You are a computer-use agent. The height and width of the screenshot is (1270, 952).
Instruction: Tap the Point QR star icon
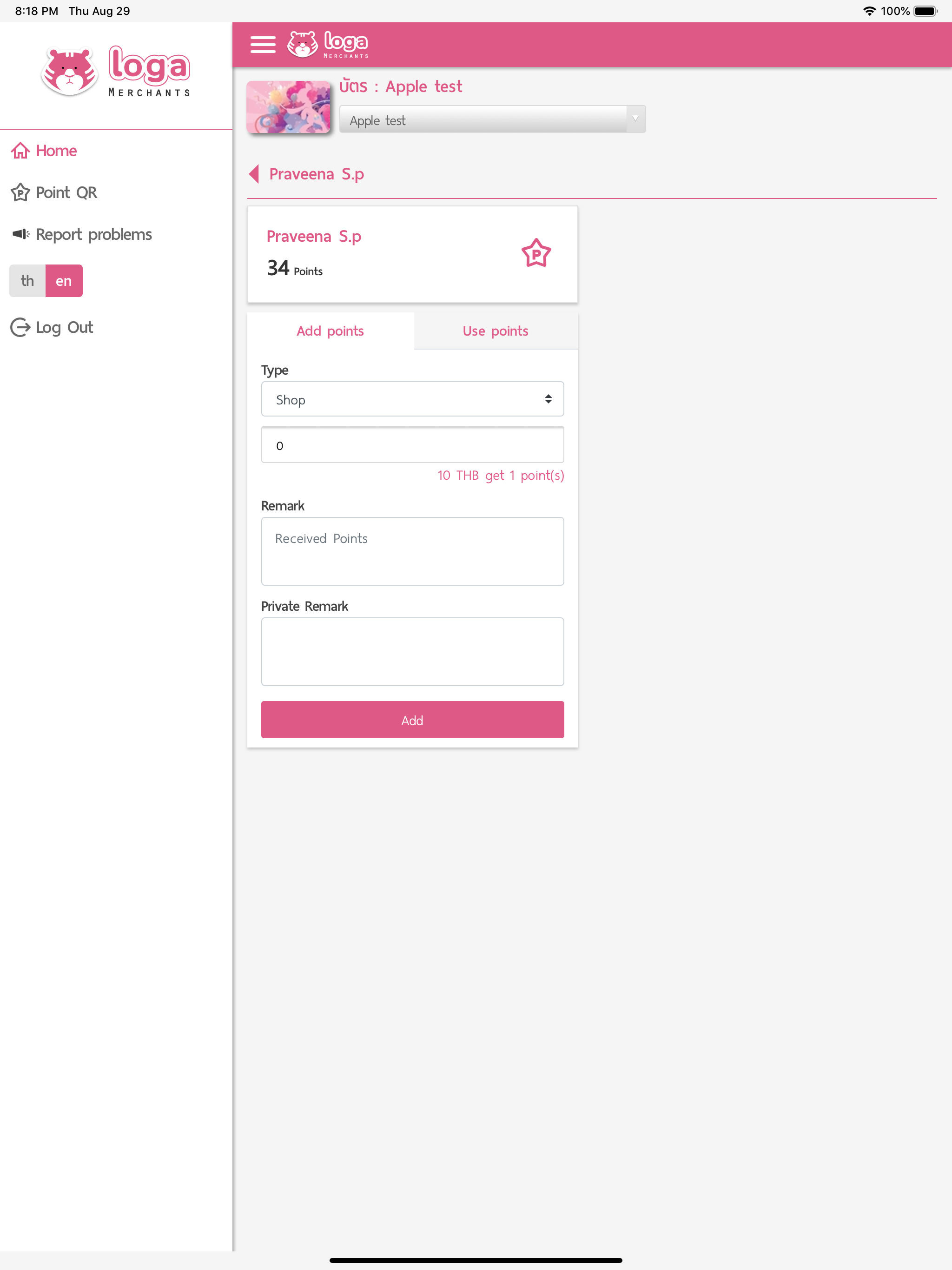coord(20,192)
